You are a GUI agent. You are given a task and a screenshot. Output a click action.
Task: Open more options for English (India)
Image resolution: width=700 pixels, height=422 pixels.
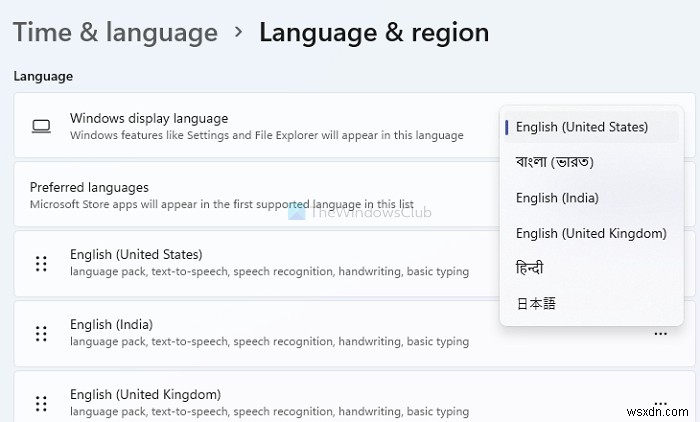[x=660, y=334]
